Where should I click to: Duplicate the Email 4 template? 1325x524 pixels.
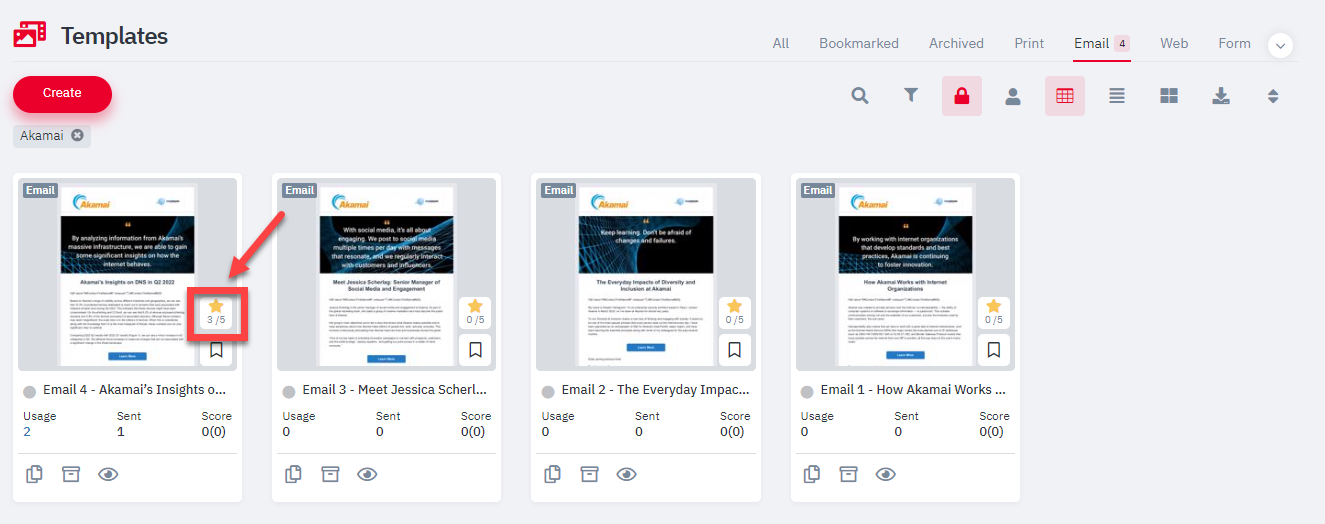click(x=34, y=474)
